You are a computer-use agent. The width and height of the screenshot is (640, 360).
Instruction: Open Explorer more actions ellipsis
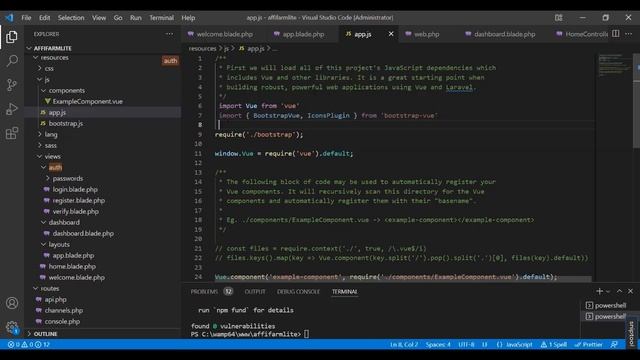pos(169,34)
